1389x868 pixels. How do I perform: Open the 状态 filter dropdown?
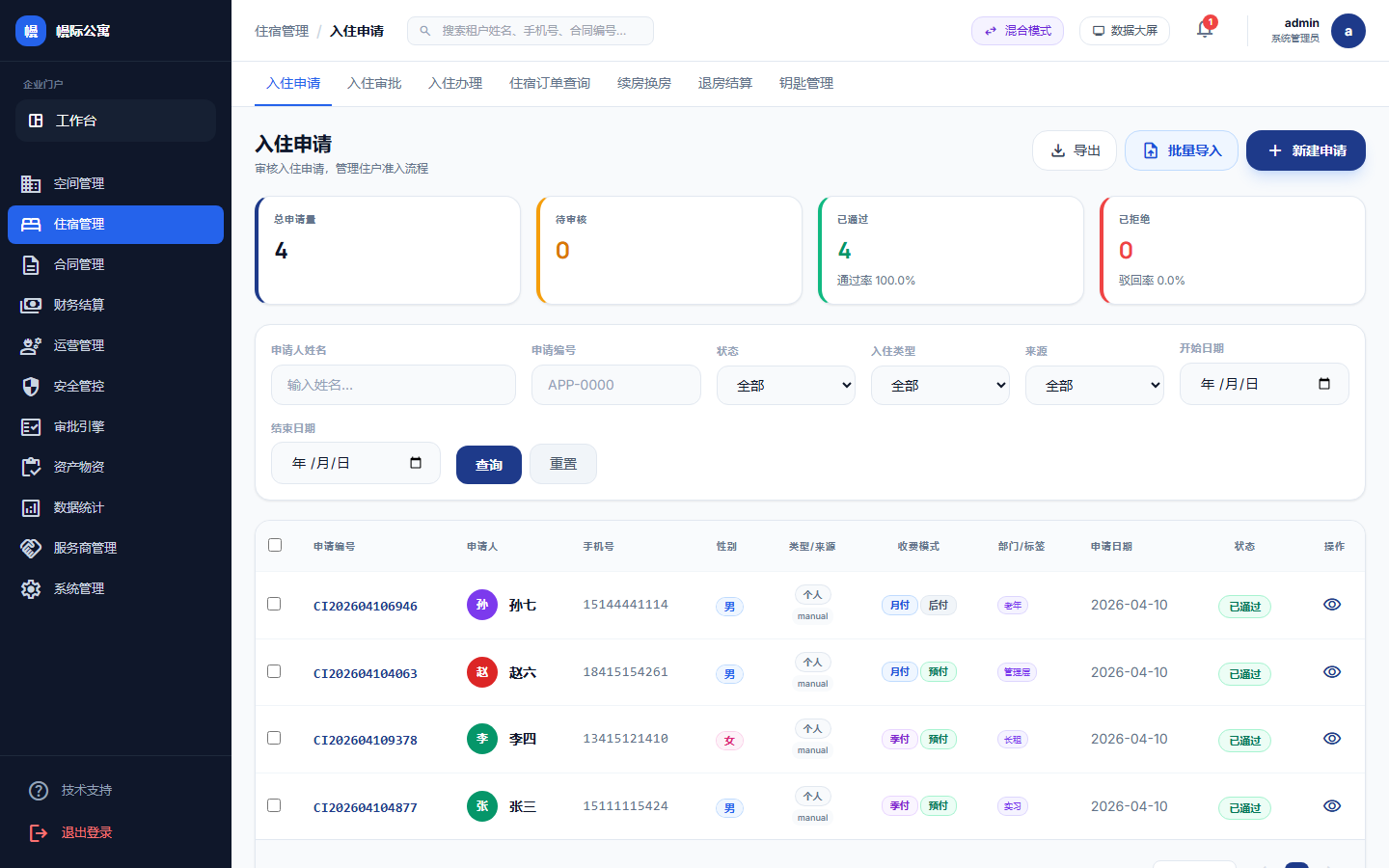tap(786, 384)
